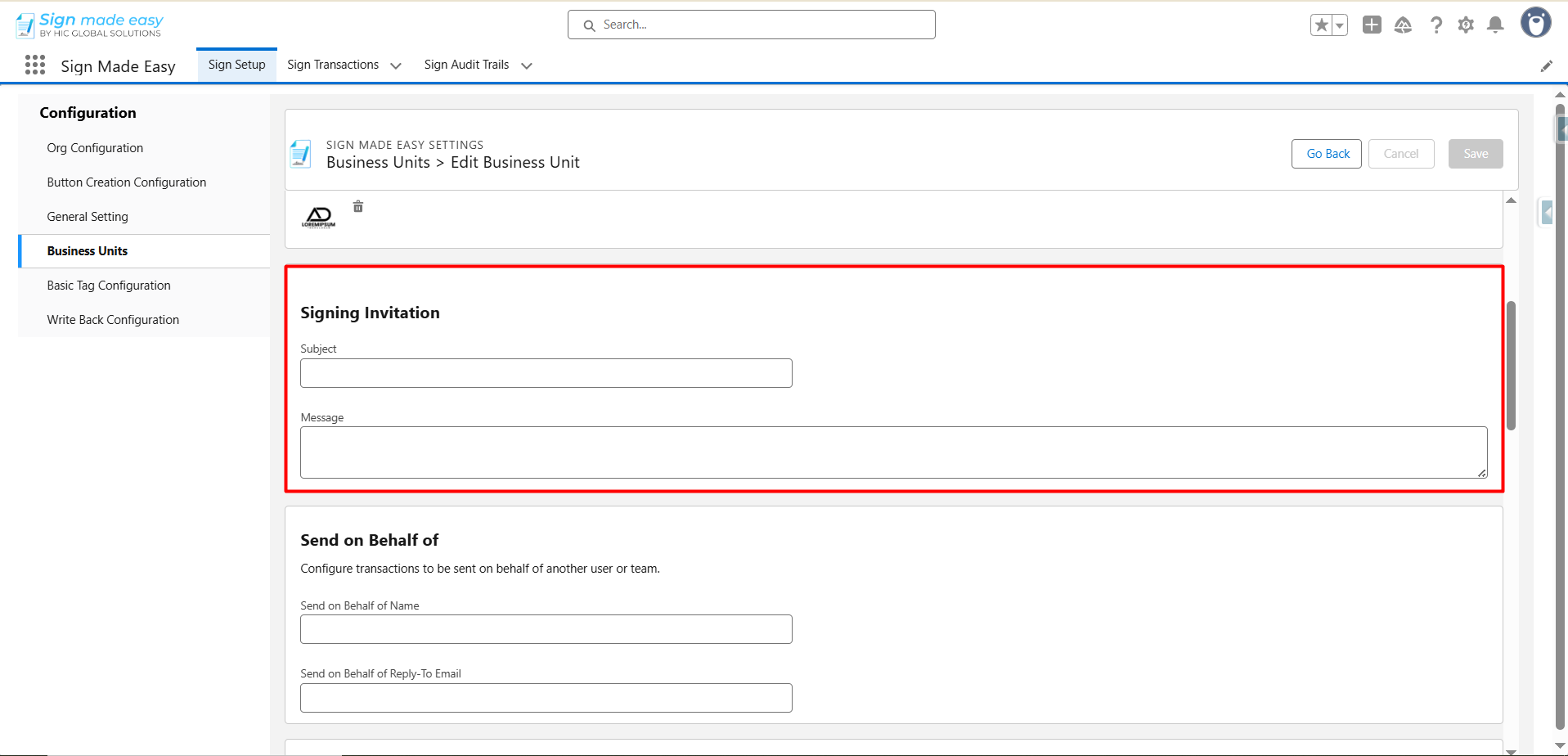1568x756 pixels.
Task: Open Trailhead guidance center icon
Action: pyautogui.click(x=1403, y=25)
